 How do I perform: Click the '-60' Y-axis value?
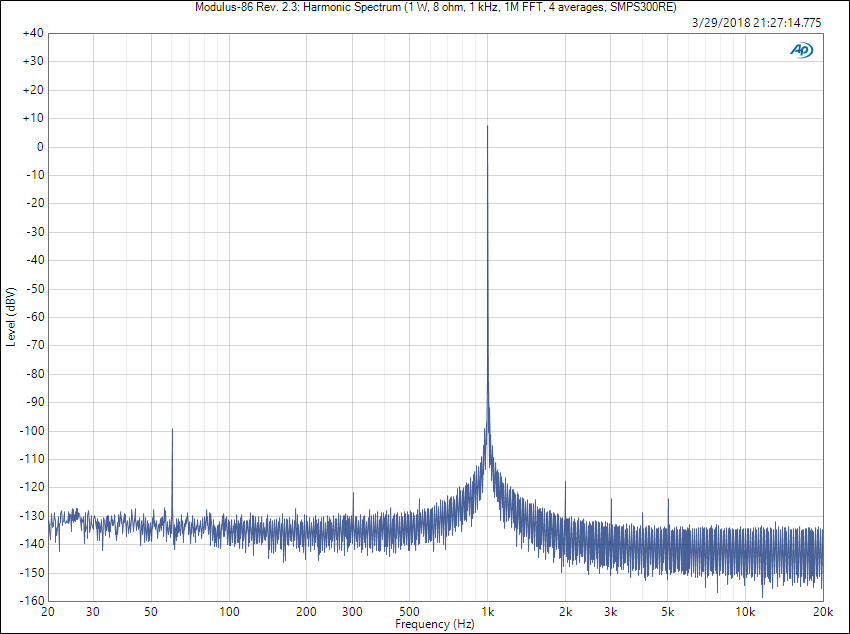pos(35,318)
